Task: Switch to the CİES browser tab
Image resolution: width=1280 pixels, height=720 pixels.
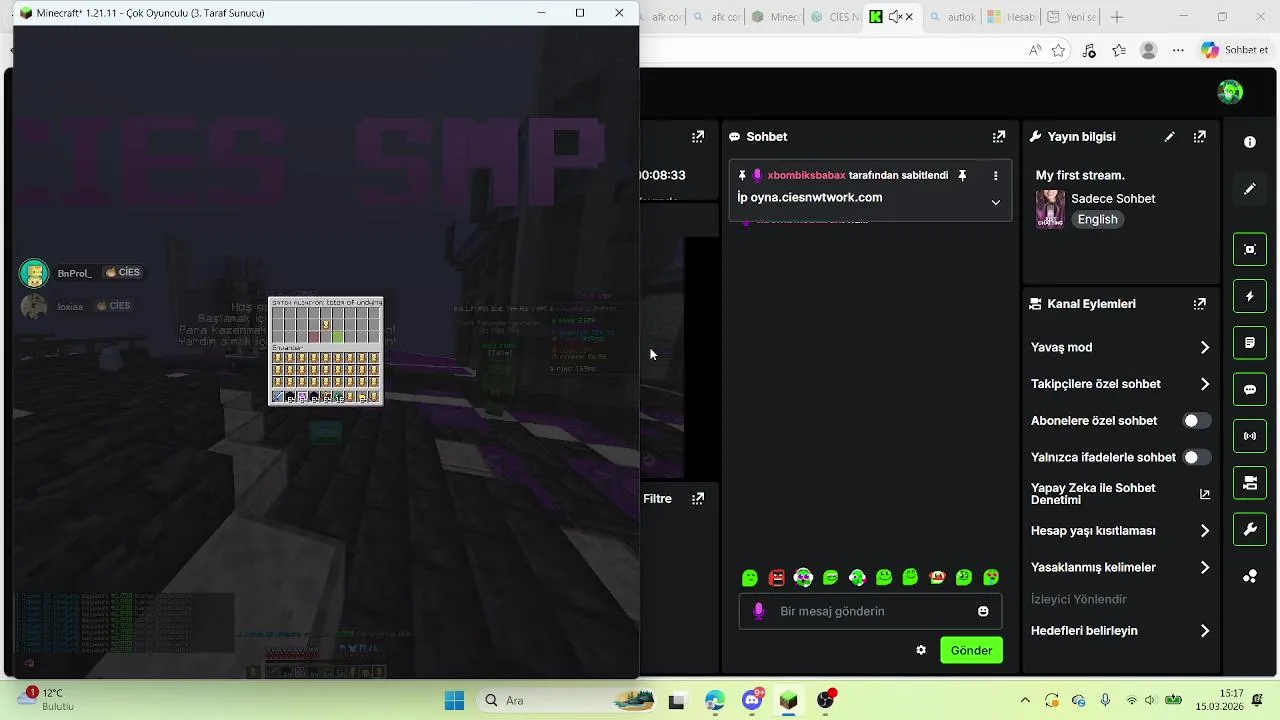Action: click(833, 17)
